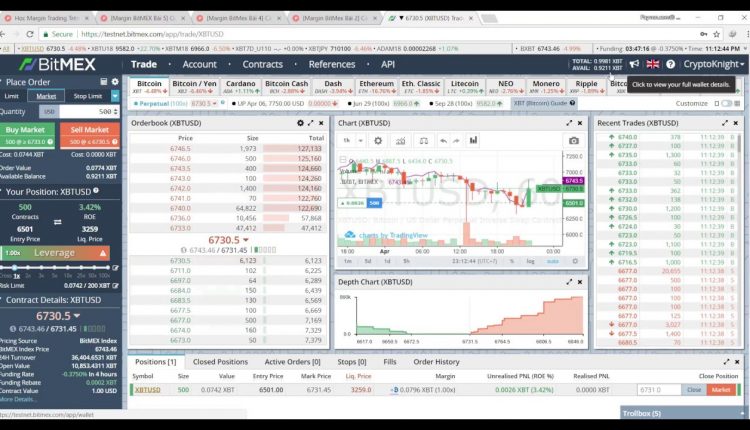Open compare symbols scale icon on chart
Viewport: 750px width, 430px height.
coord(423,141)
